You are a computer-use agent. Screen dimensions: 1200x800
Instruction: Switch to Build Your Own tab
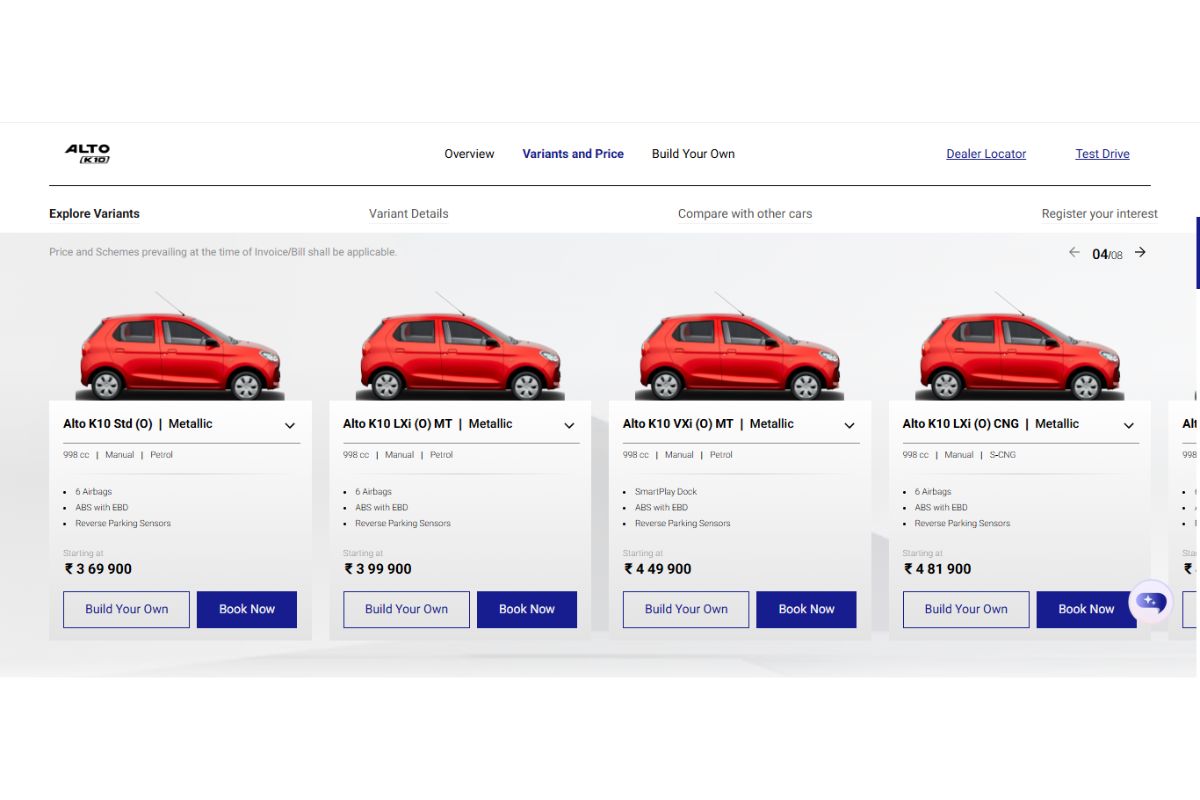click(x=693, y=154)
